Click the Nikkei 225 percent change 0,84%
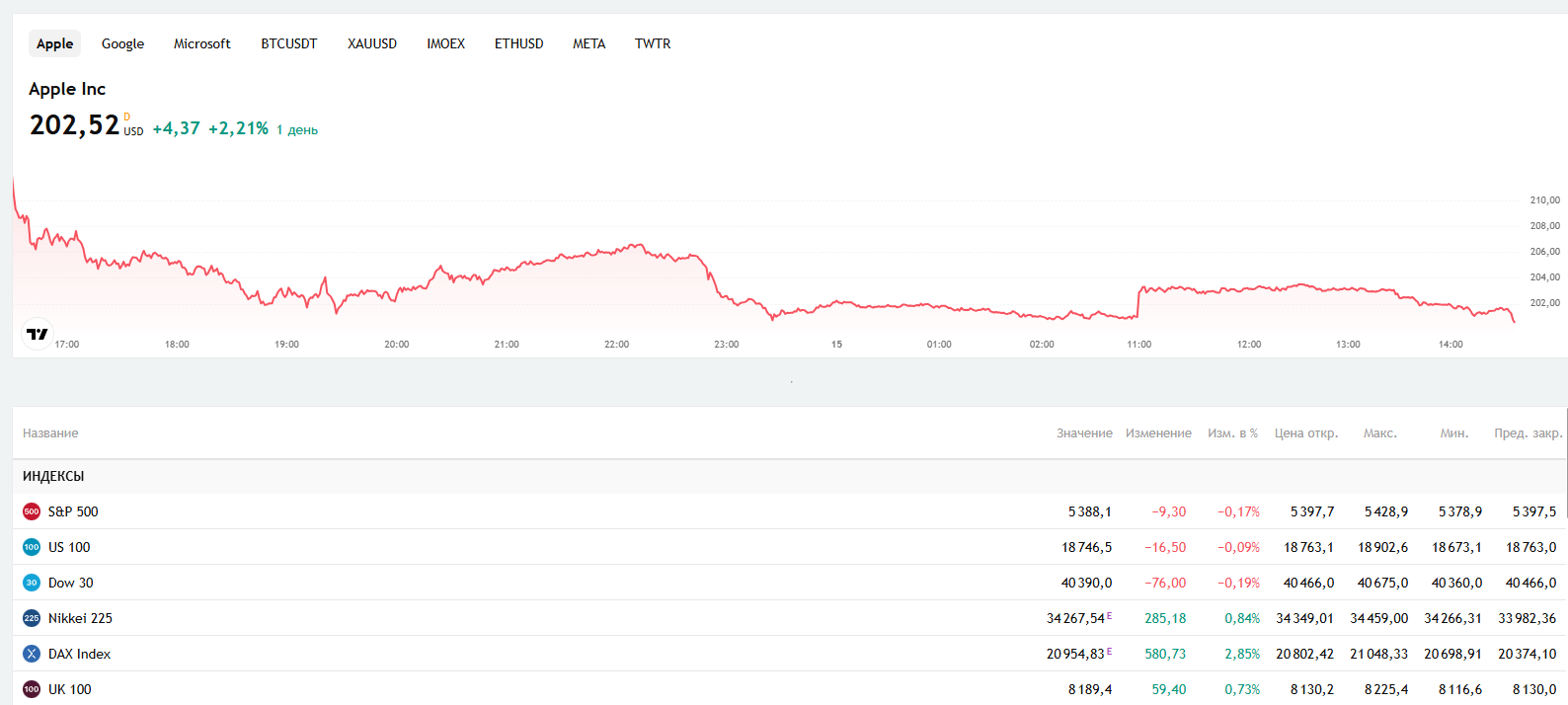Image resolution: width=1568 pixels, height=705 pixels. click(x=1242, y=618)
